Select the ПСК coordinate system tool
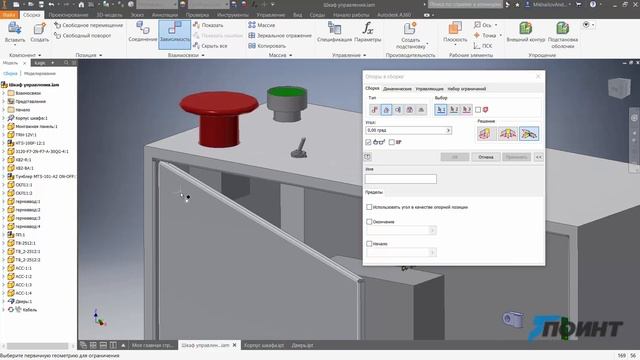Screen dimensions: 640x360 coord(483,46)
